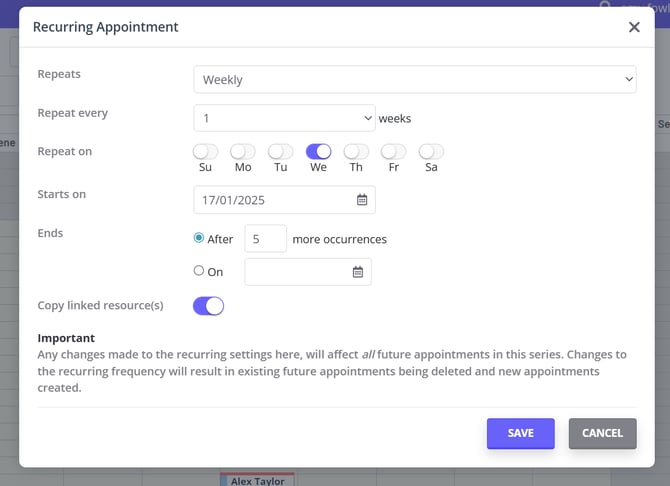Switch on the Friday repeat toggle
The width and height of the screenshot is (670, 486).
point(394,152)
